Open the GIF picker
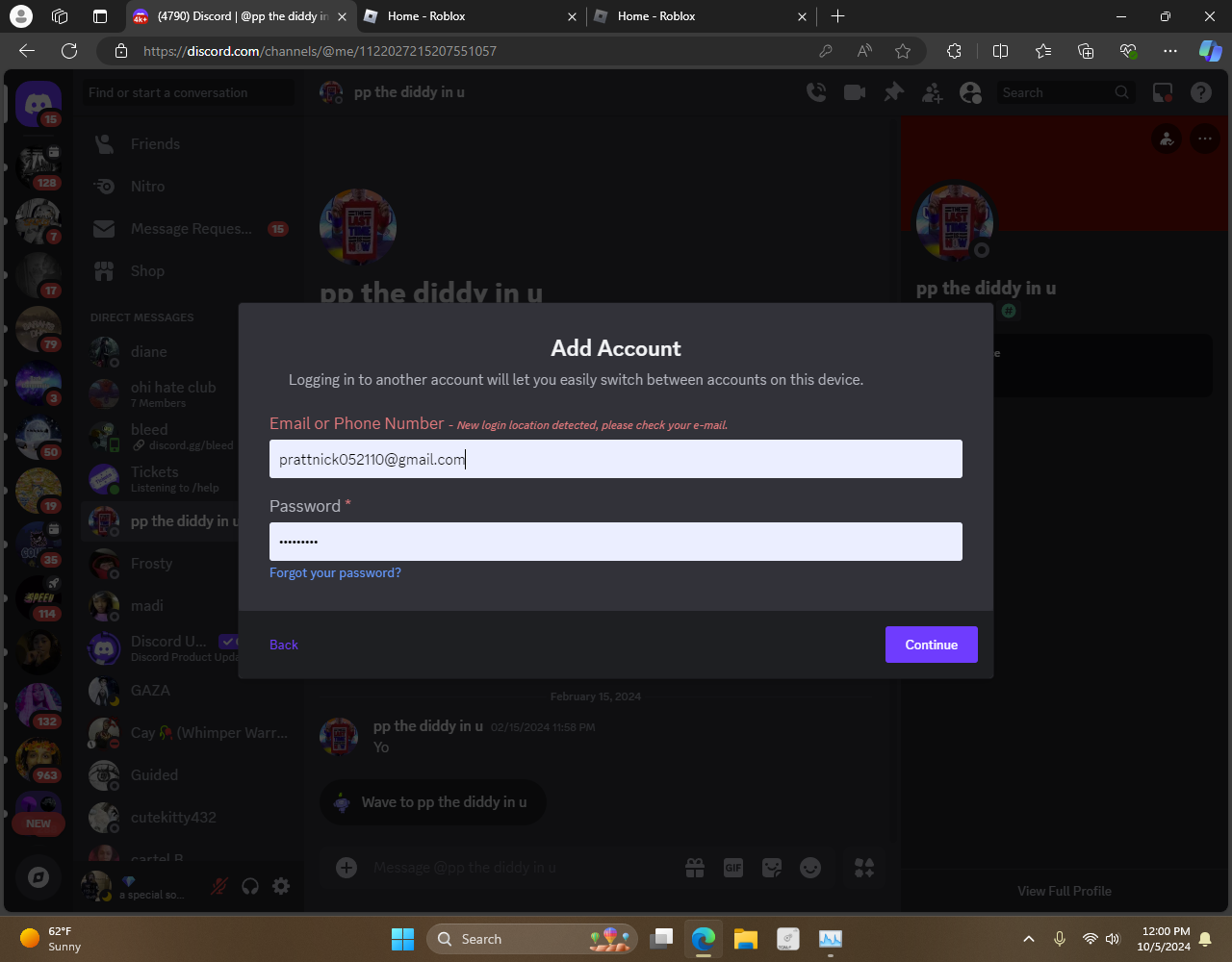The width and height of the screenshot is (1232, 962). 733,868
